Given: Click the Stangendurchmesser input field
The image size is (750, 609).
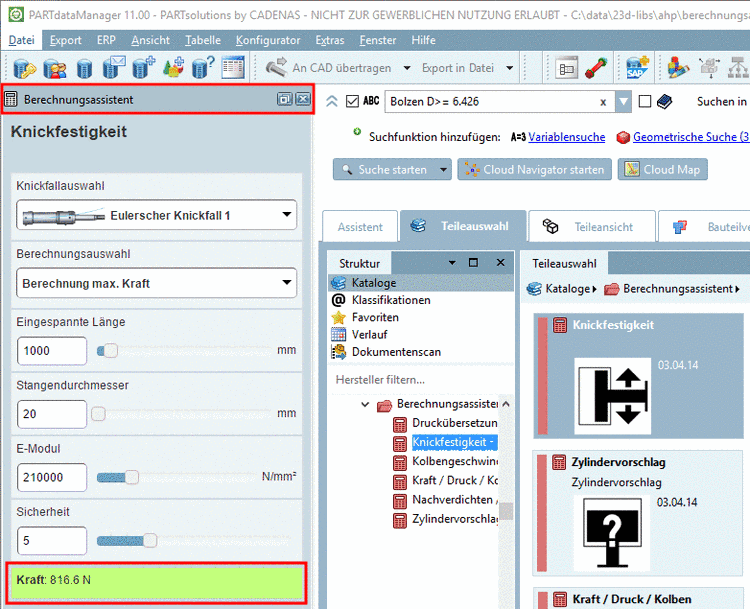Looking at the screenshot, I should (x=52, y=414).
